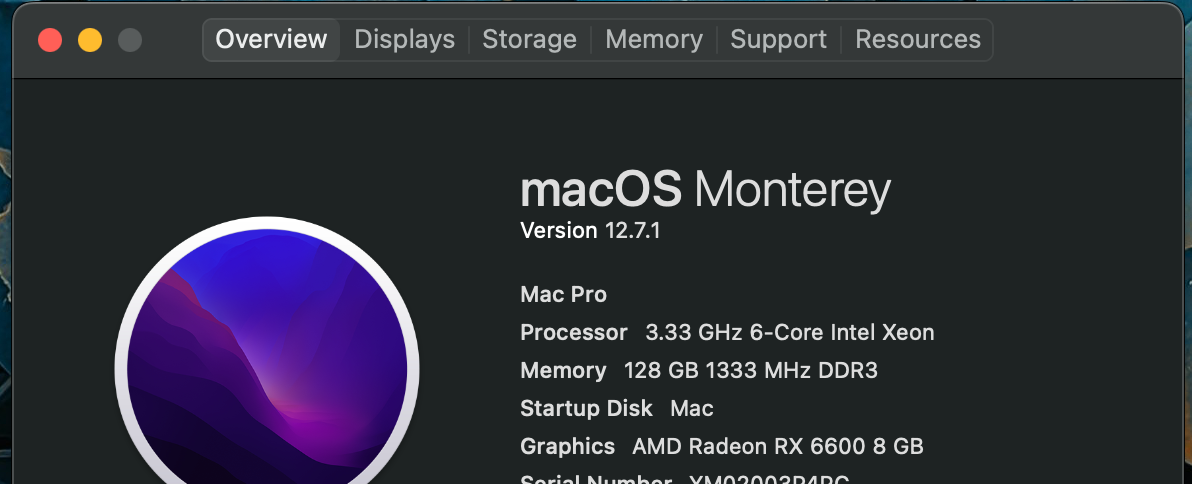Click the Graphics AMD Radeon RX 6600 line
The image size is (1192, 484).
721,446
